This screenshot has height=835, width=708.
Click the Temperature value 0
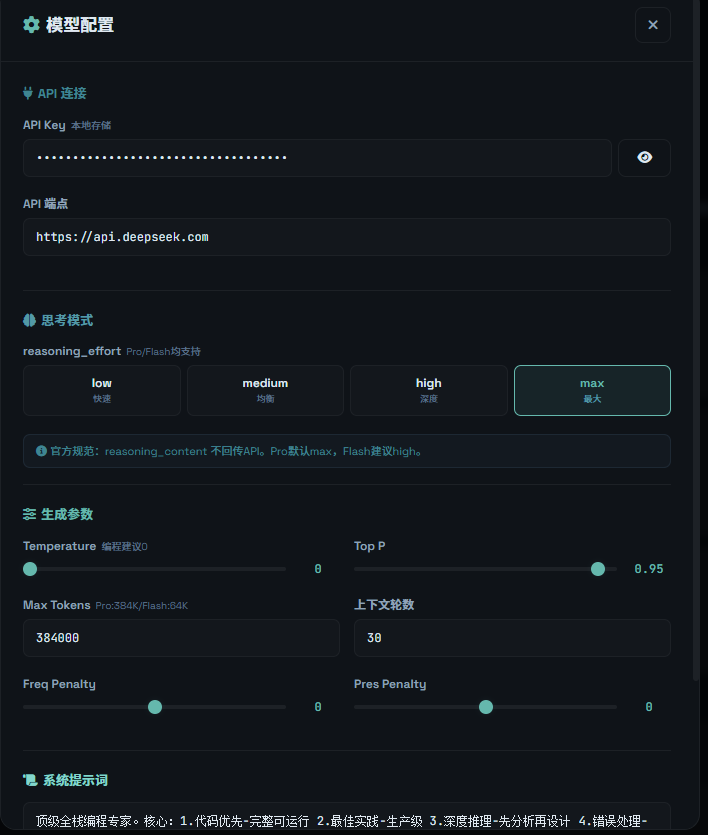pos(318,569)
